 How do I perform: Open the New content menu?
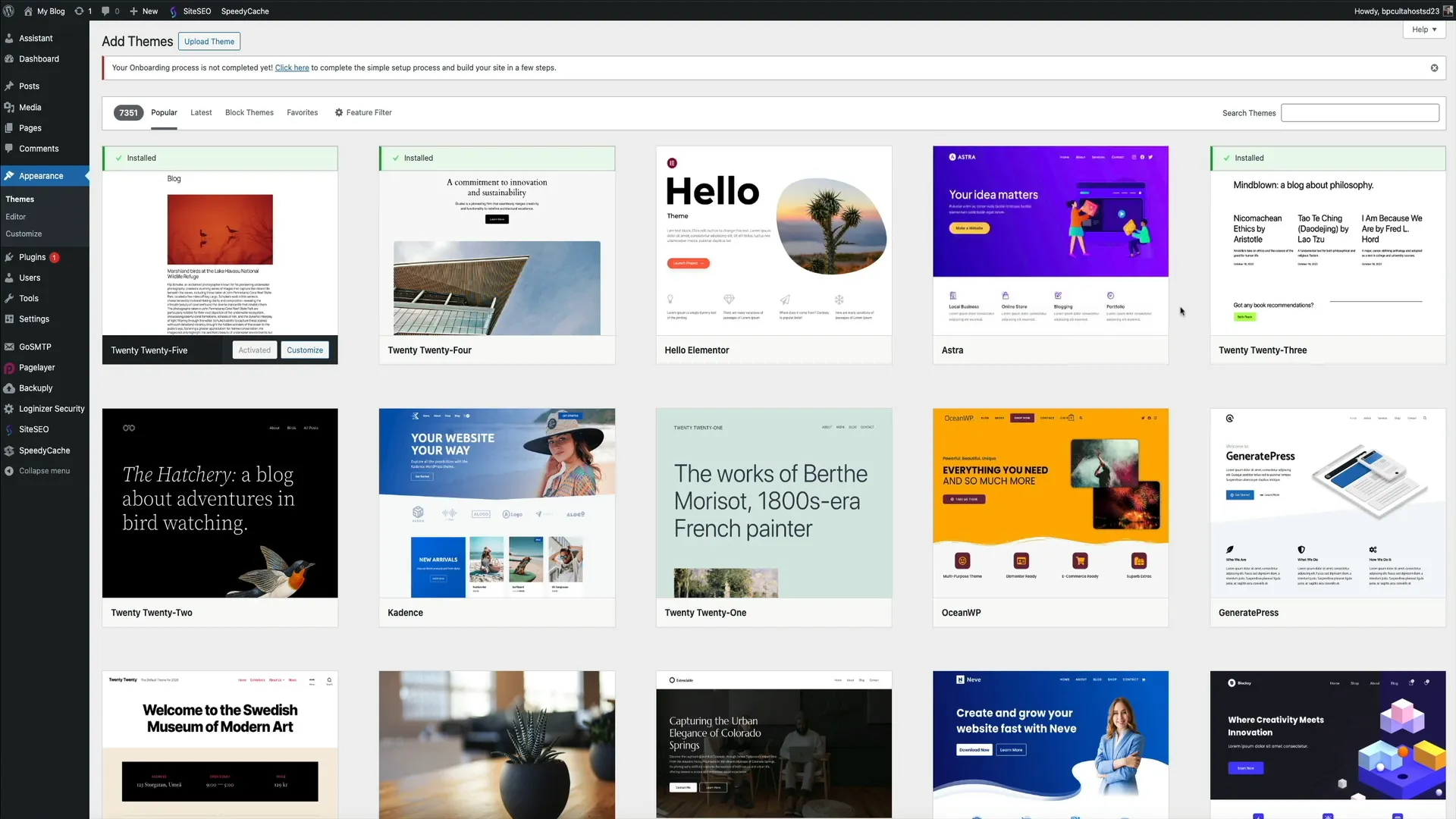[x=143, y=11]
